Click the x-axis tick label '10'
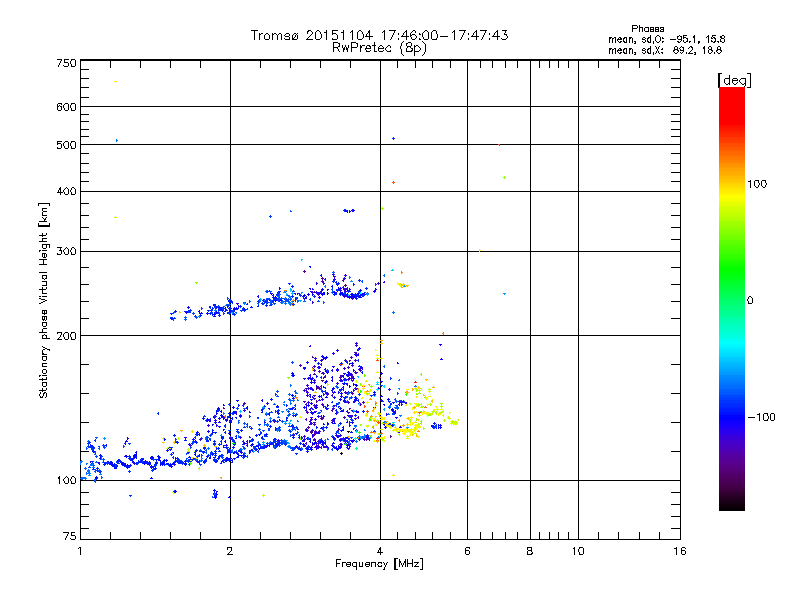The width and height of the screenshot is (800, 600). 578,551
